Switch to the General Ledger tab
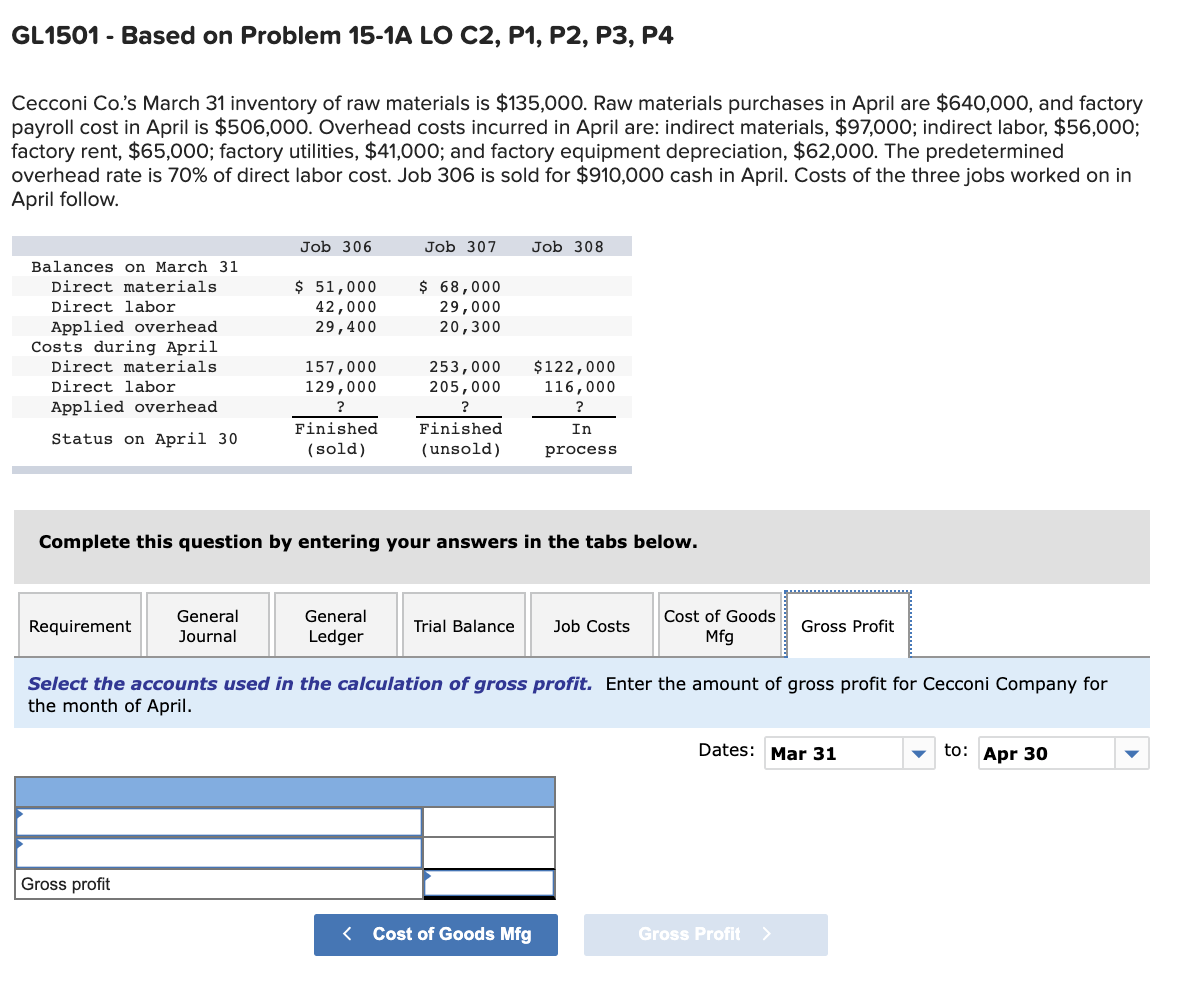Screen dimensions: 1190x990 click(x=335, y=624)
